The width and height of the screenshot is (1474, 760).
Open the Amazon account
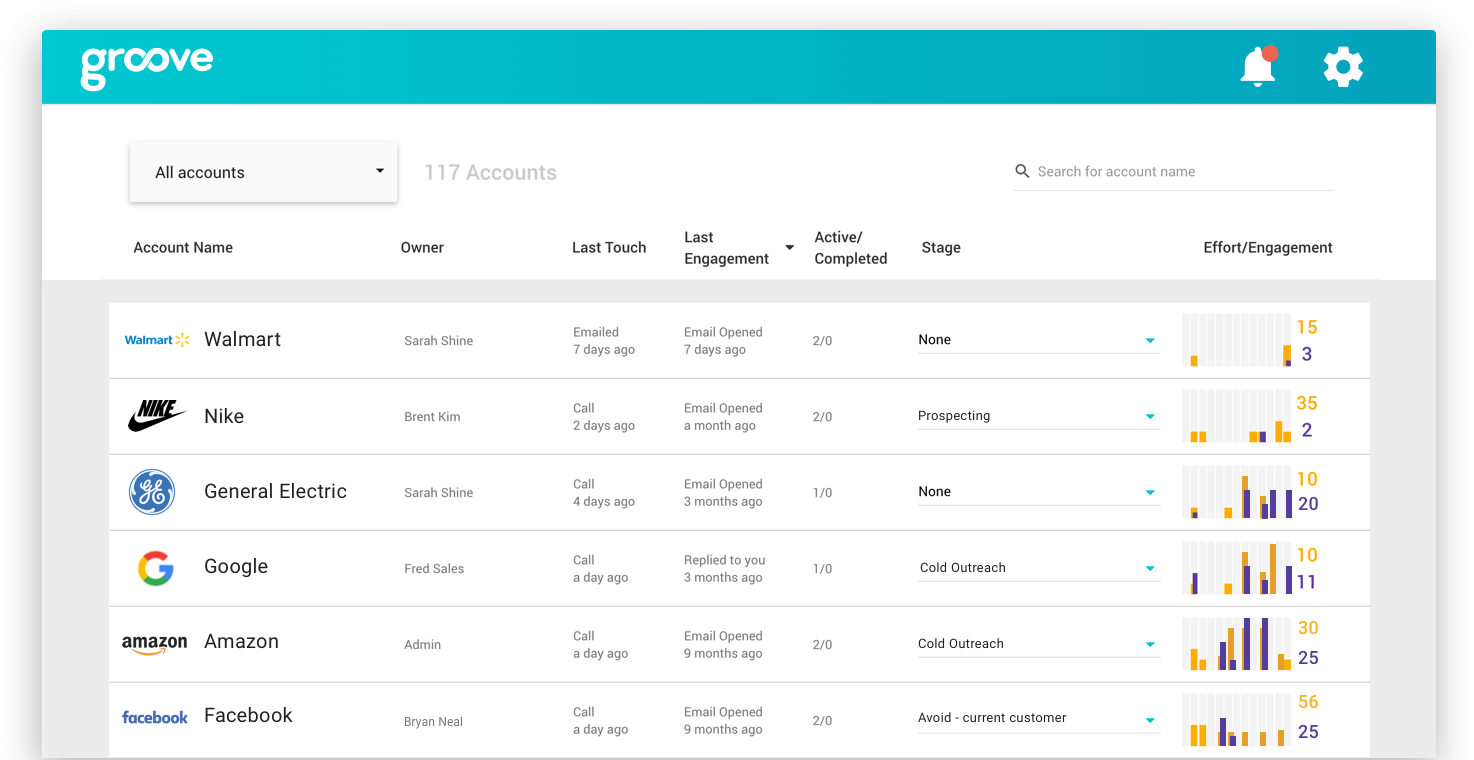point(241,642)
